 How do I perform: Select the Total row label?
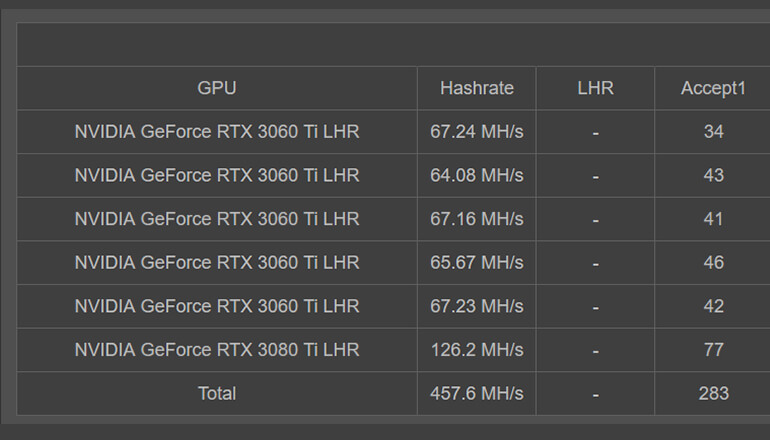(x=217, y=394)
